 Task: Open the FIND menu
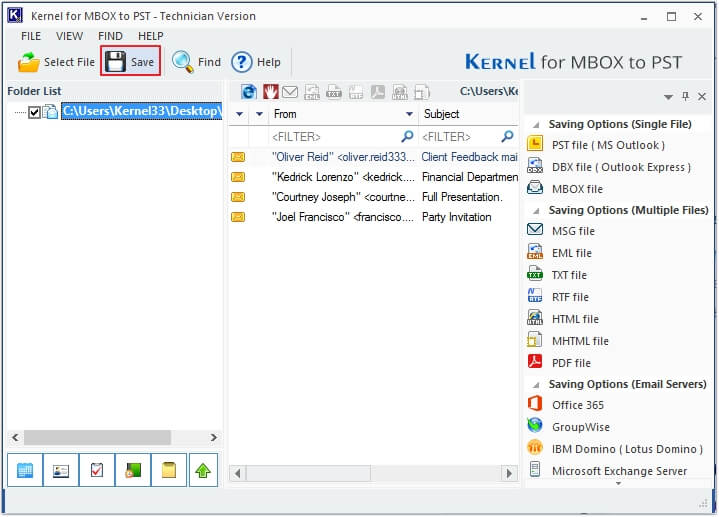pos(110,36)
